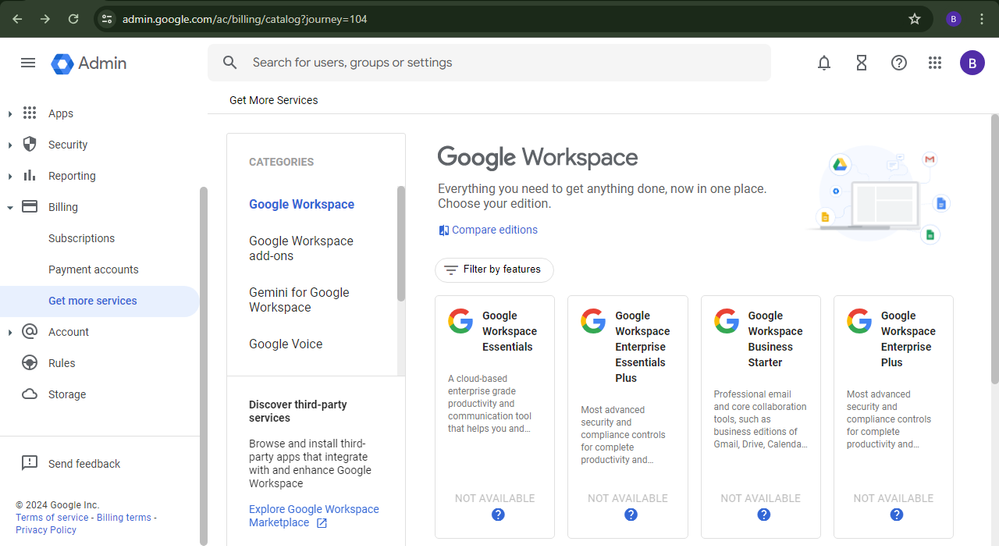This screenshot has width=999, height=546.
Task: Click the browser back arrow
Action: 17,19
